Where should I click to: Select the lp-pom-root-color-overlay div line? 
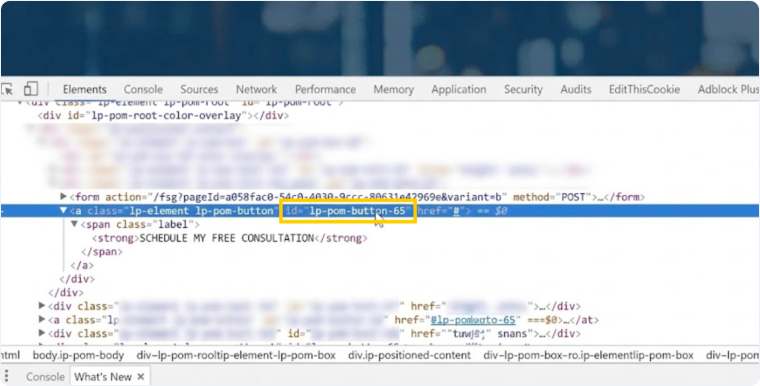(163, 116)
